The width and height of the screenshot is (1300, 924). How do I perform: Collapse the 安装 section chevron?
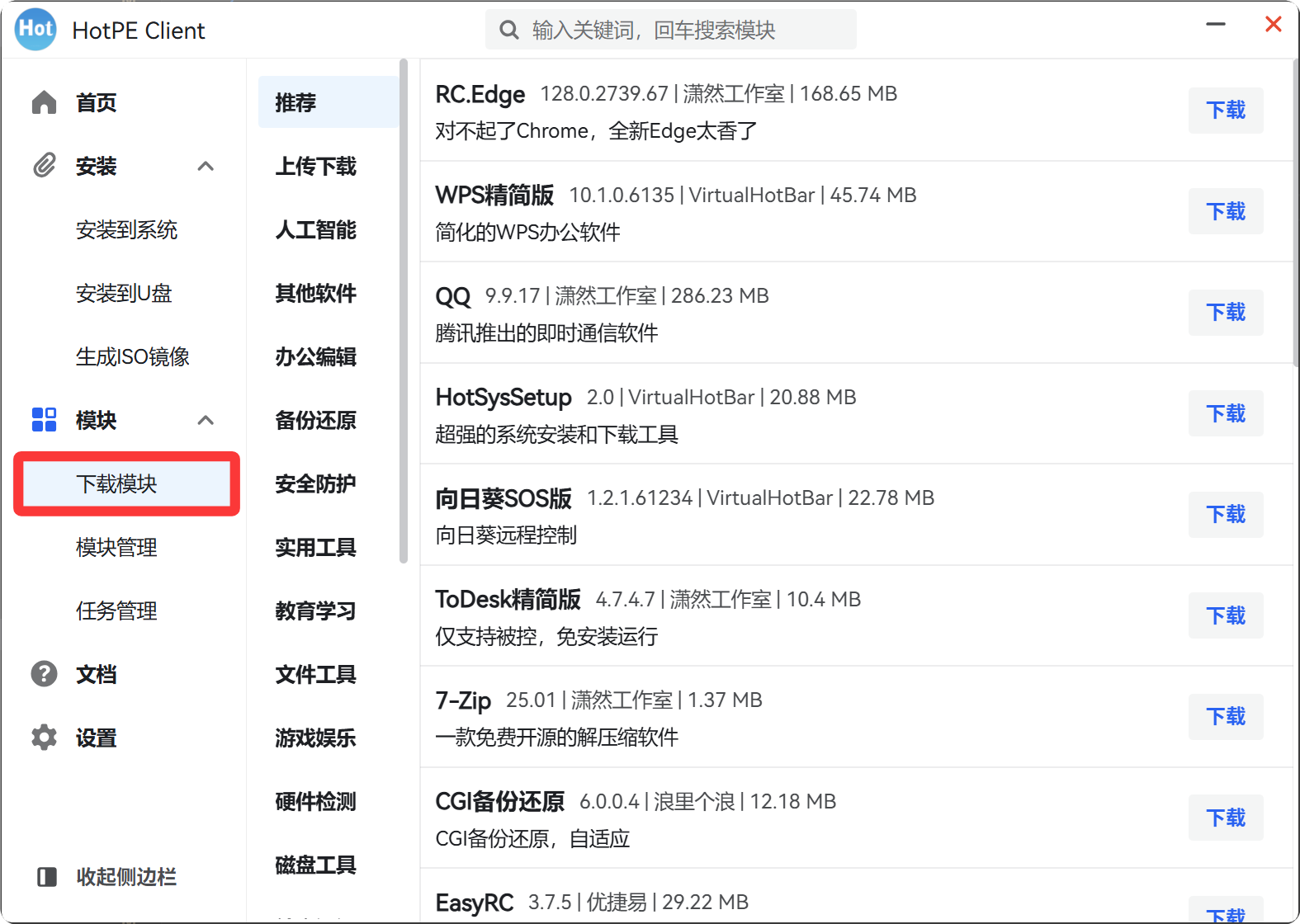click(206, 167)
